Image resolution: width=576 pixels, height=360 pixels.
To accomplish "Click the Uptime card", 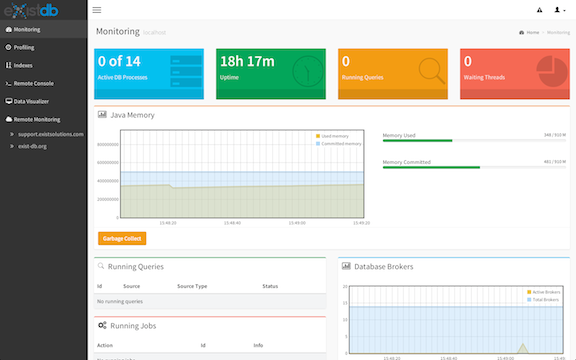I will tap(271, 74).
